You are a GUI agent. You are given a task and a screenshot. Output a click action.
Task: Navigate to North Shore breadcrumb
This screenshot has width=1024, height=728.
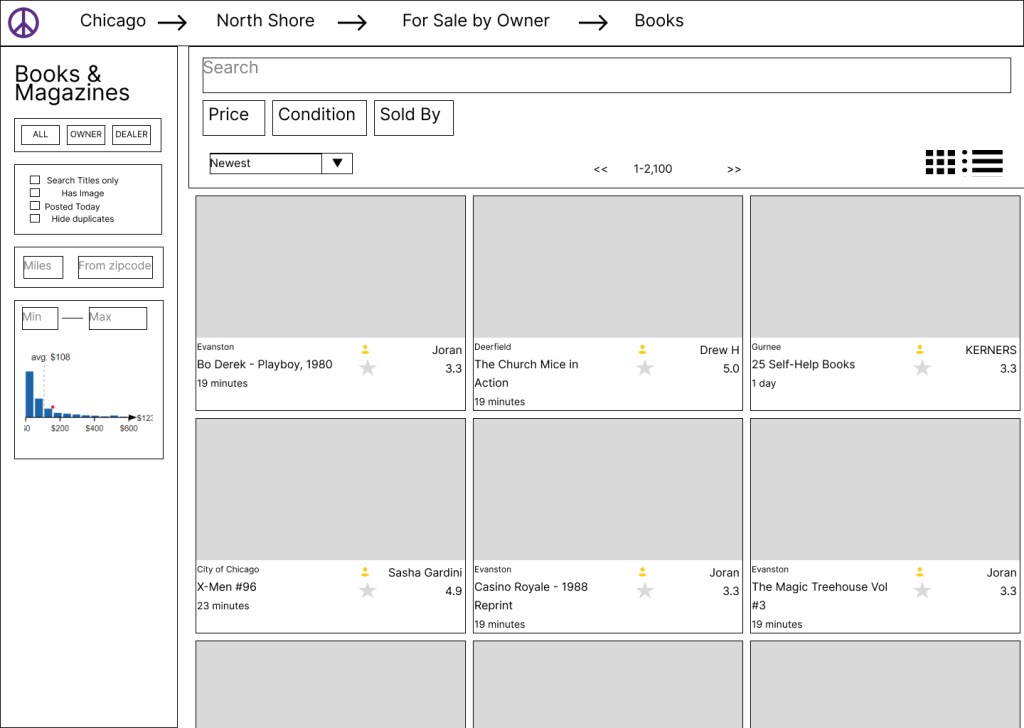pyautogui.click(x=265, y=21)
